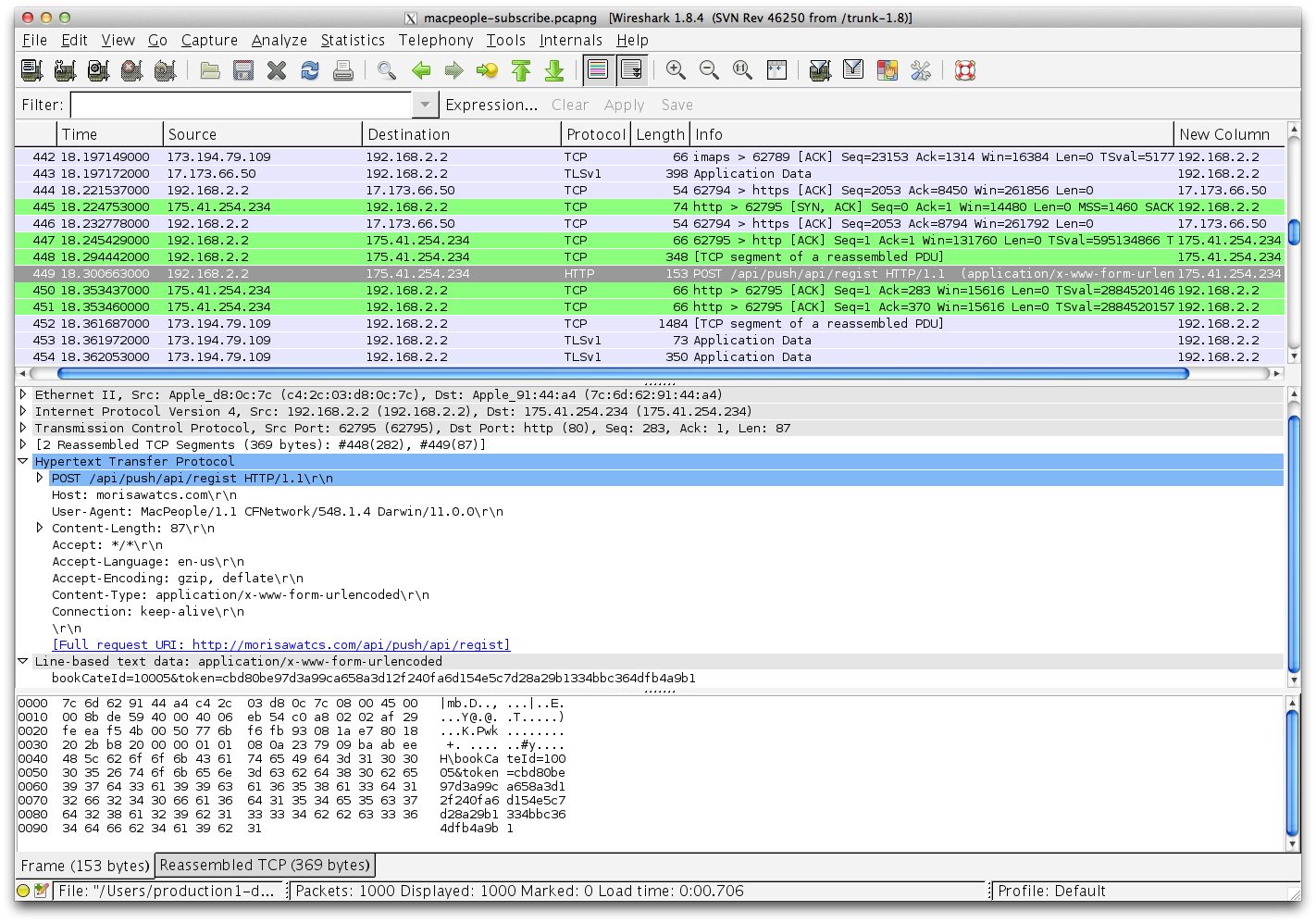This screenshot has height=923, width=1316.
Task: Open the filter history dropdown
Action: 425,105
